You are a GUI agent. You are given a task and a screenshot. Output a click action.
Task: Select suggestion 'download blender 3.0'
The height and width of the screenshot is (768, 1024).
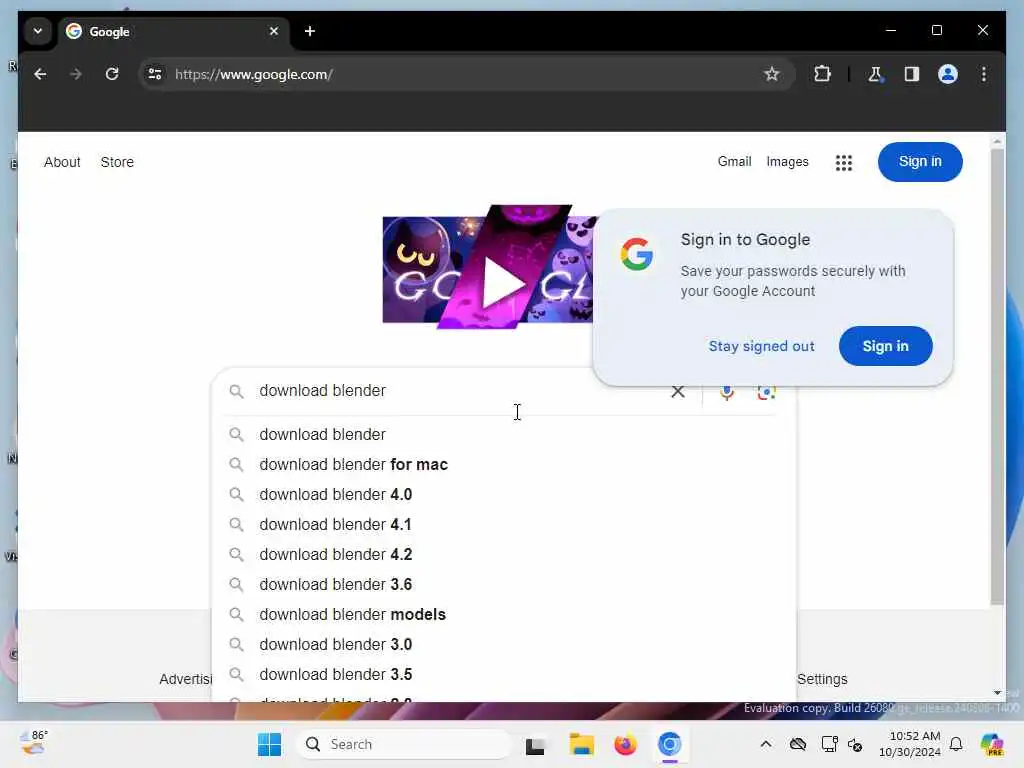pyautogui.click(x=504, y=645)
